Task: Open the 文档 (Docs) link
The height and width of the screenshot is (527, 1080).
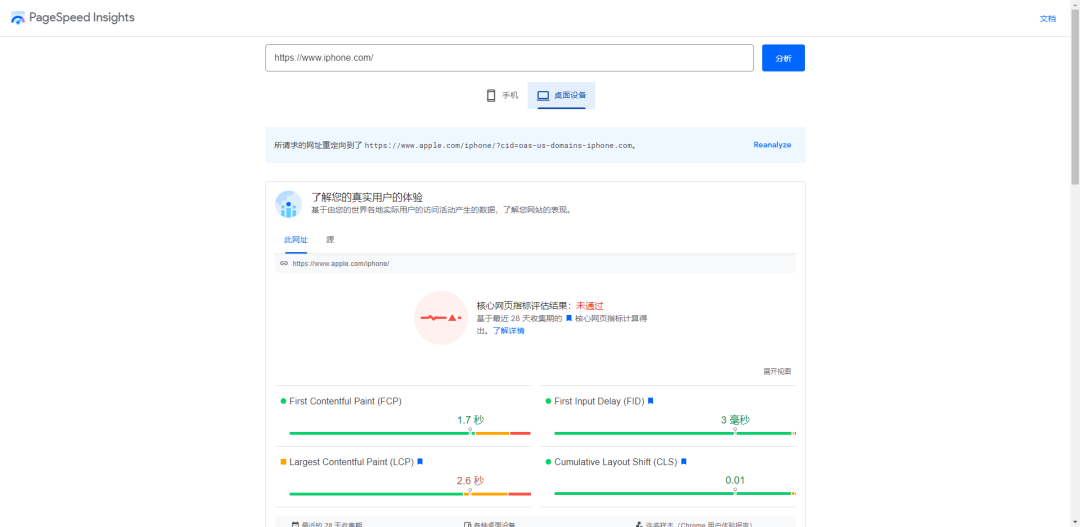Action: (x=1047, y=18)
